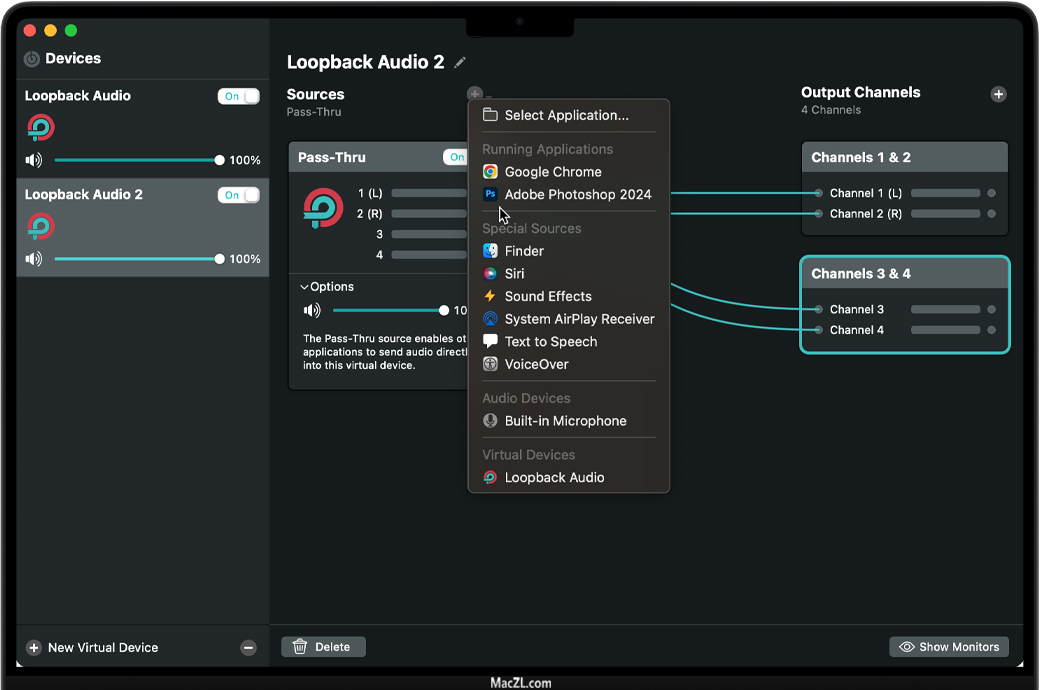1040x690 pixels.
Task: Mute the Loopback Audio 2 device speaker icon
Action: click(x=34, y=259)
